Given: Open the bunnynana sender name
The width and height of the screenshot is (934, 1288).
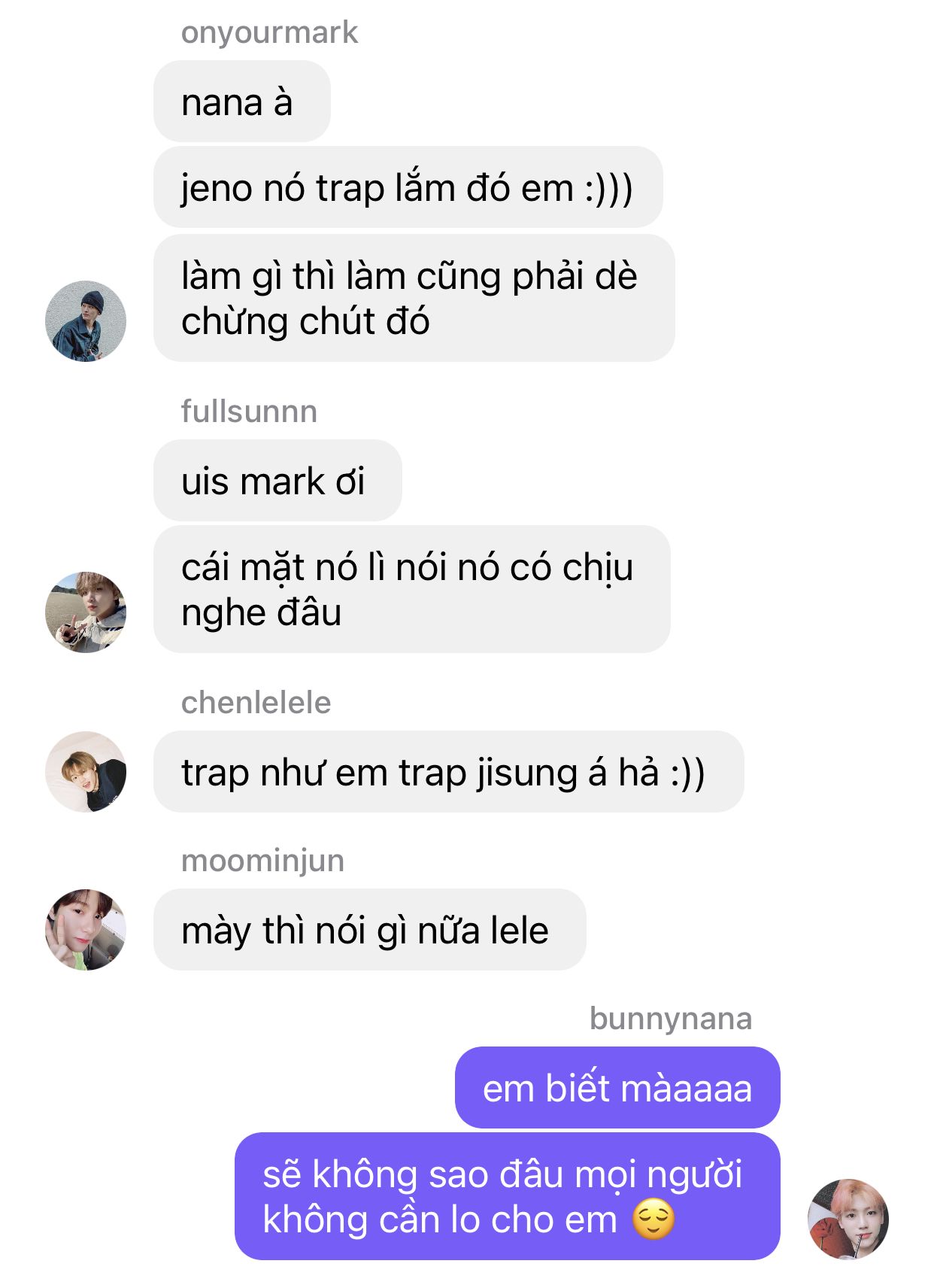Looking at the screenshot, I should click(671, 1019).
